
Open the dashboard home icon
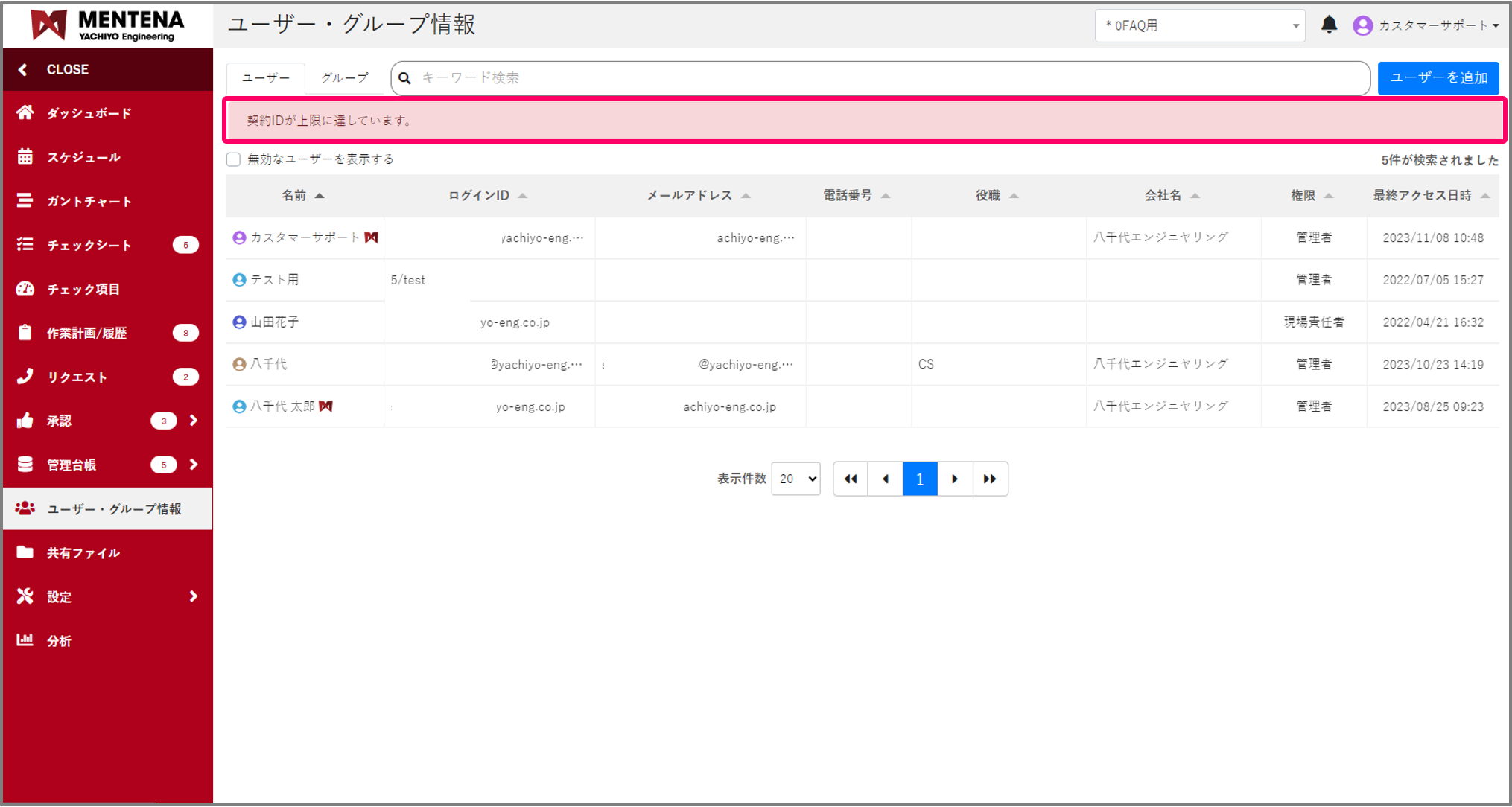point(25,112)
